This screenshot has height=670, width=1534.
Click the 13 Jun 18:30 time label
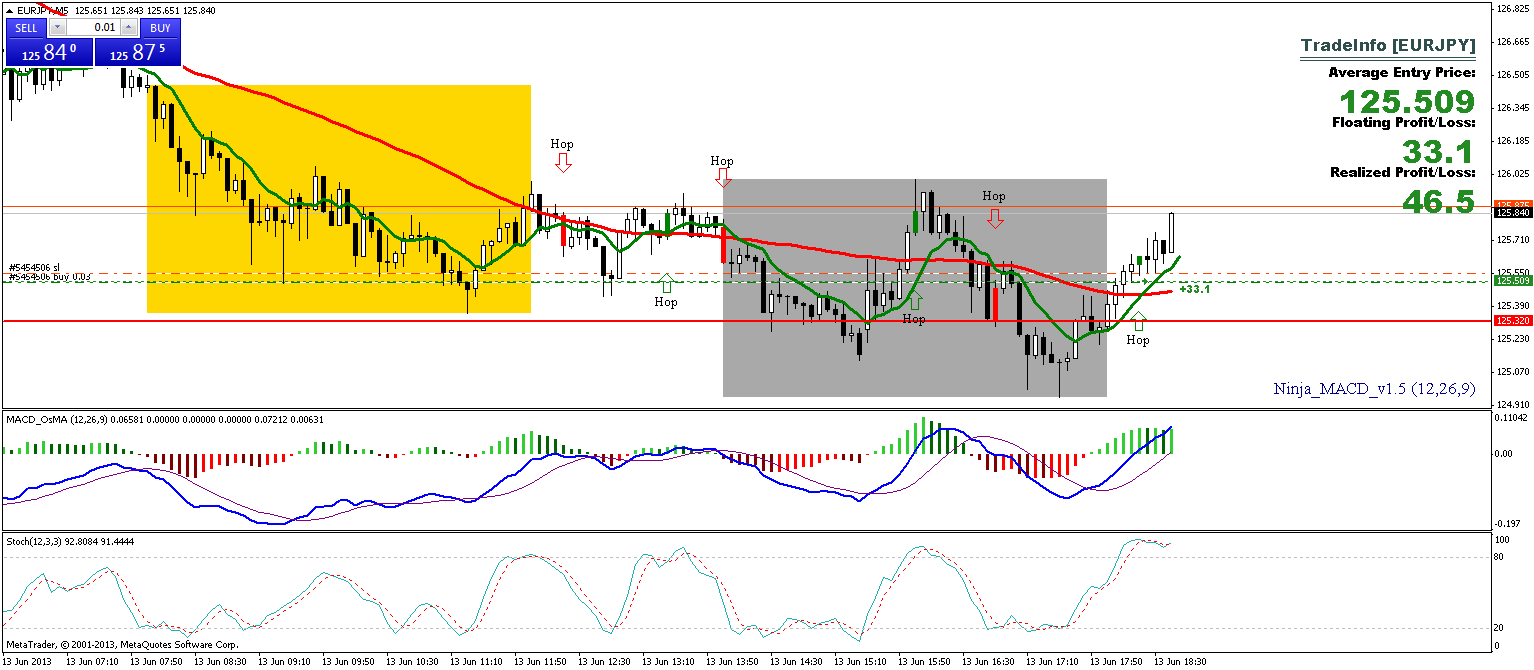coord(1181,662)
